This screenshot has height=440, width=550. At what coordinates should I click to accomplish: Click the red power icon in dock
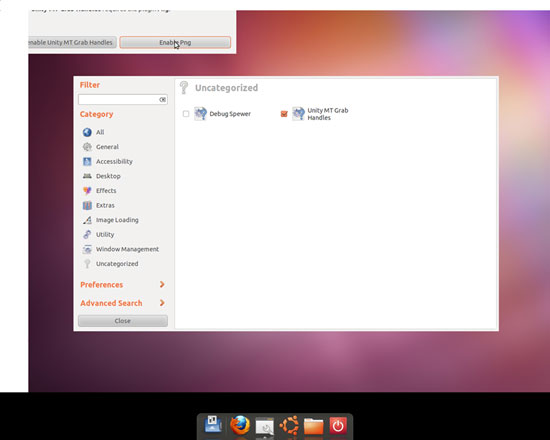click(338, 426)
